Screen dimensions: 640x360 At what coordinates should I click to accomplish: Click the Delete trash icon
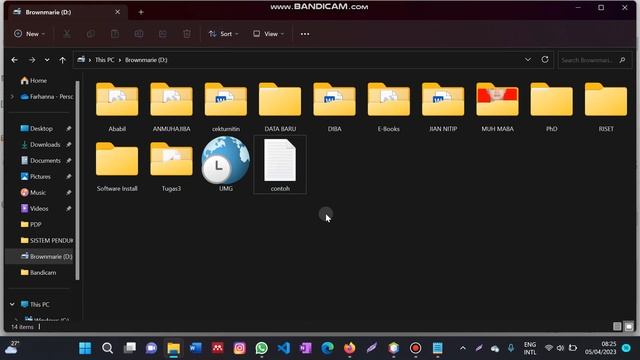click(x=187, y=34)
